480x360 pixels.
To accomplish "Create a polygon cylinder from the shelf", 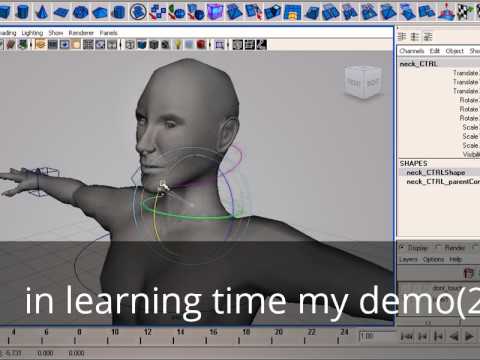I will click(22, 12).
